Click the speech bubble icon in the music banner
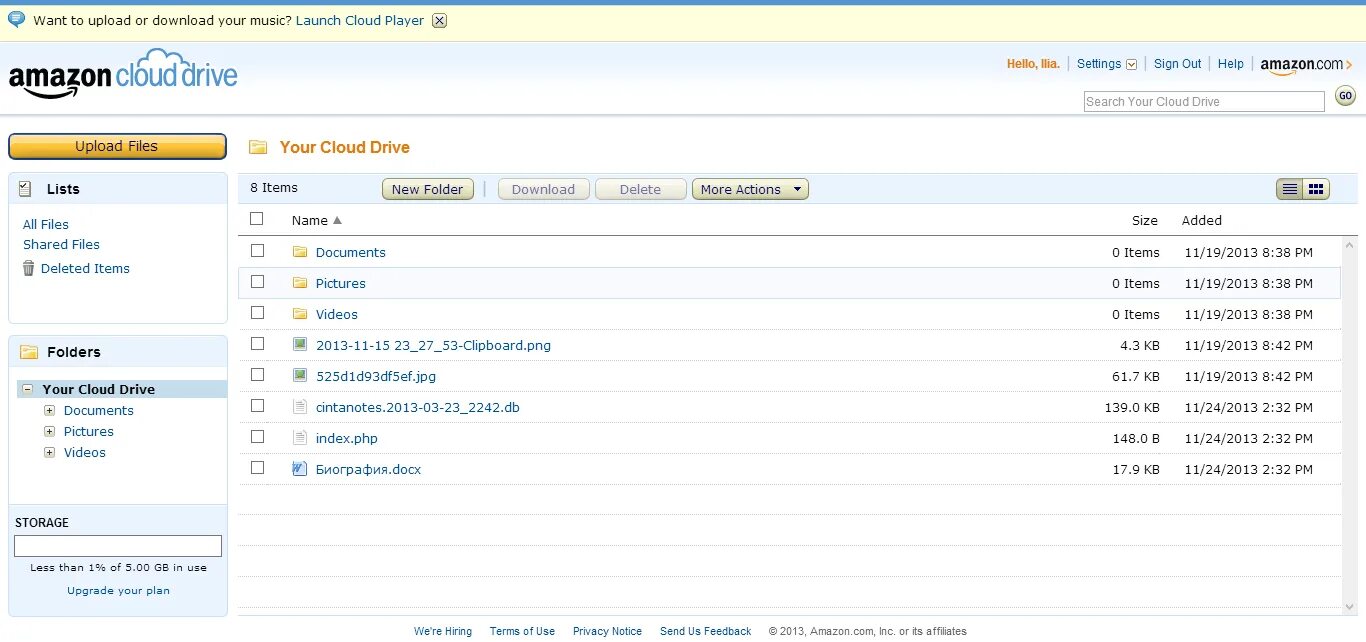Image resolution: width=1366 pixels, height=642 pixels. tap(16, 19)
